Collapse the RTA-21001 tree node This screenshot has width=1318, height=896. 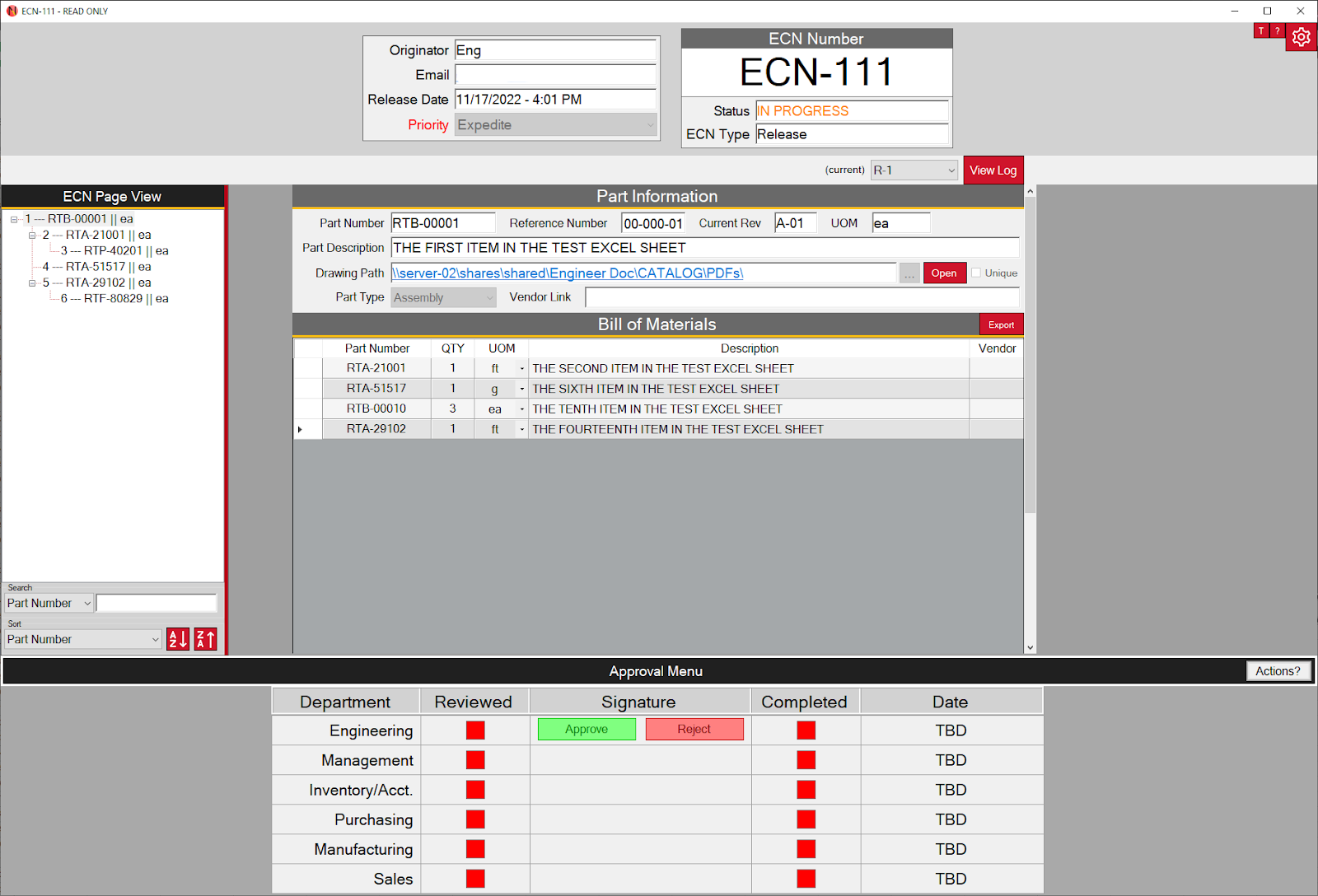point(32,236)
